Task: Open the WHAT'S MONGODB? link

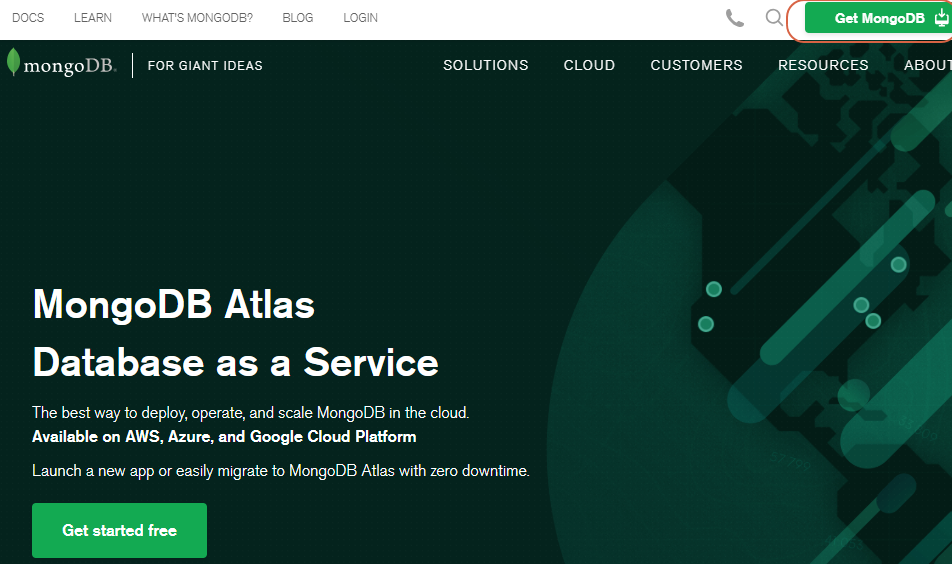Action: tap(197, 18)
